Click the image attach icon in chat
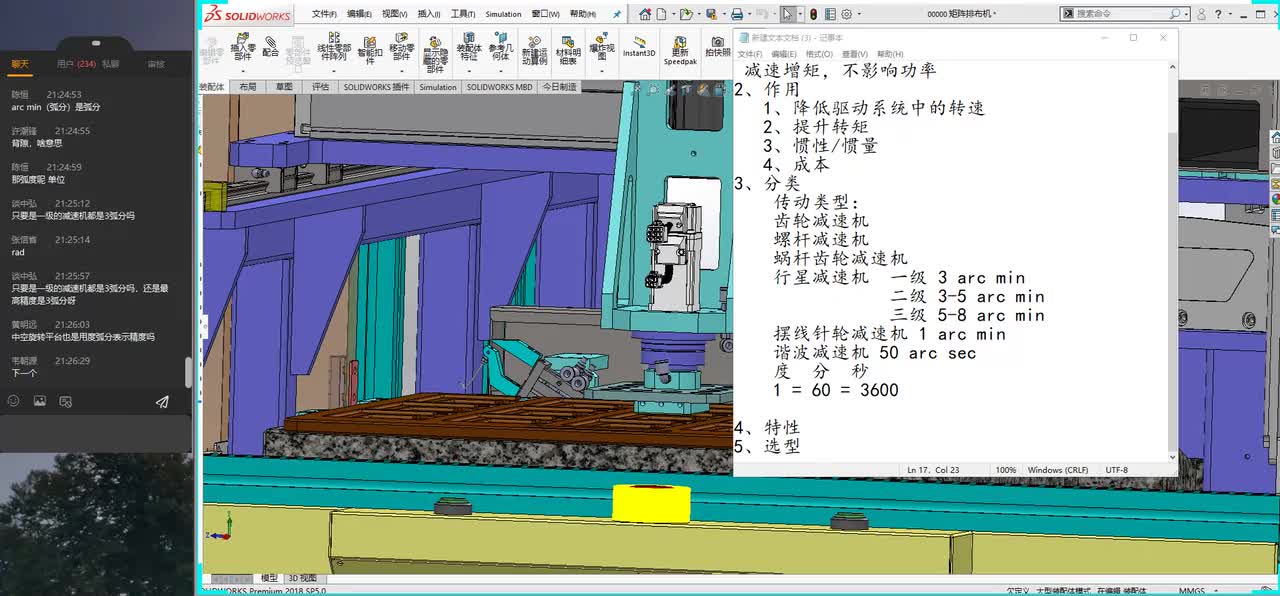 coord(40,401)
